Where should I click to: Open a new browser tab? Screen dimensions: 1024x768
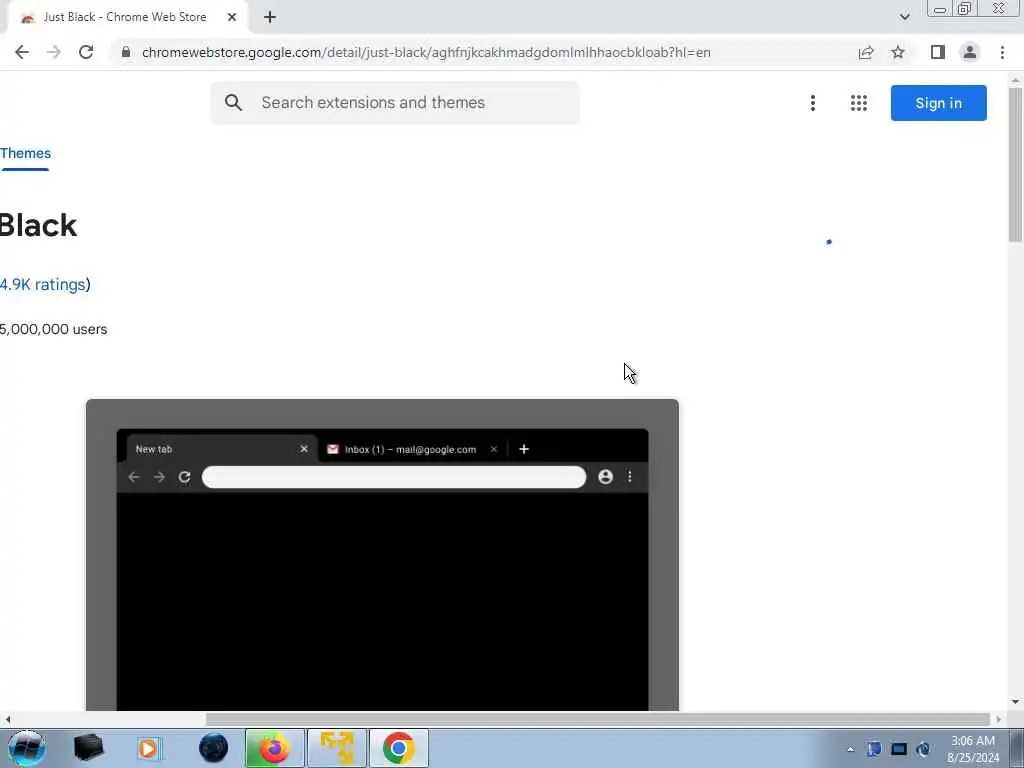(x=270, y=18)
